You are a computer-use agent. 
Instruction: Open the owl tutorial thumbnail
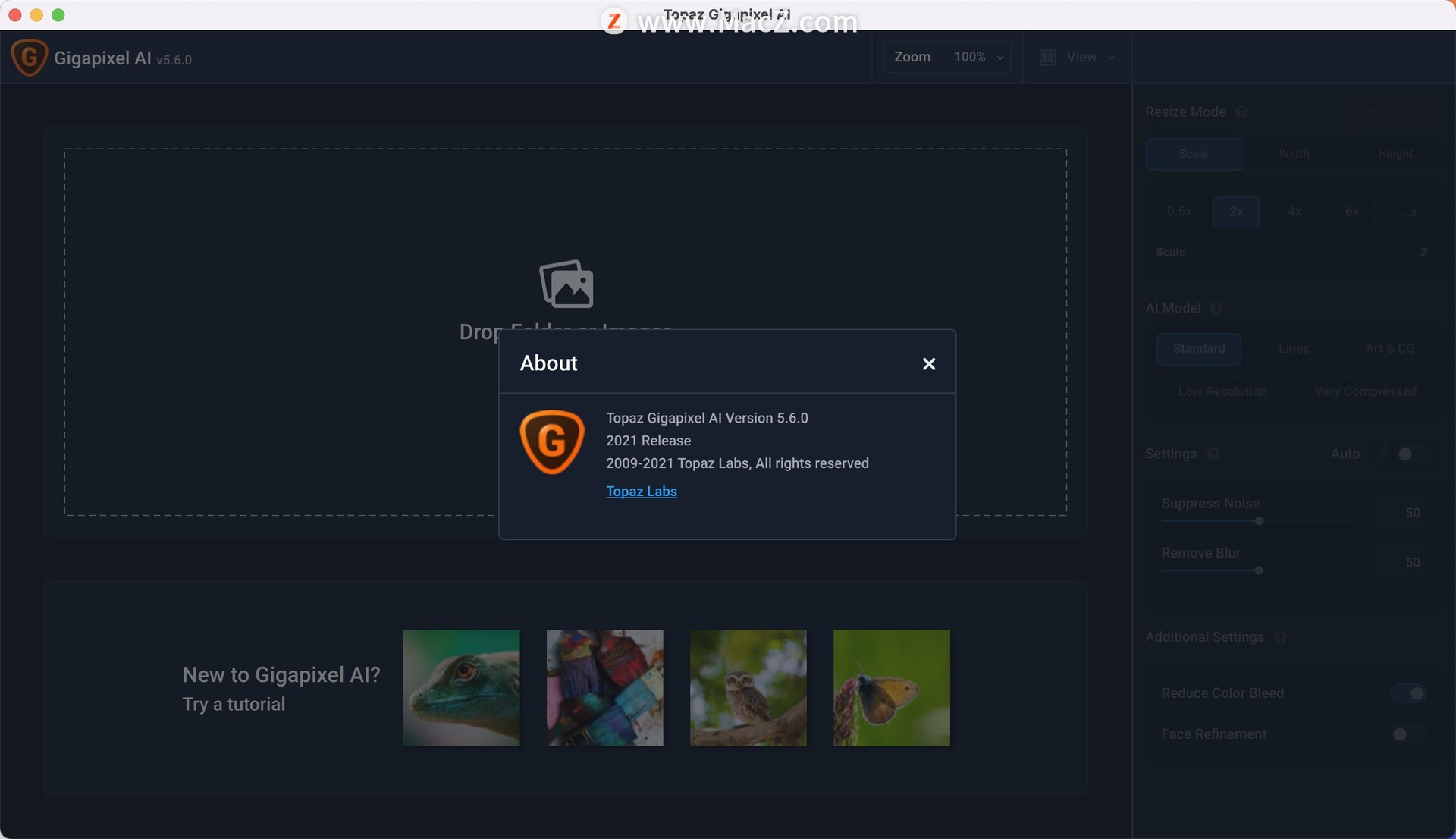click(x=748, y=687)
